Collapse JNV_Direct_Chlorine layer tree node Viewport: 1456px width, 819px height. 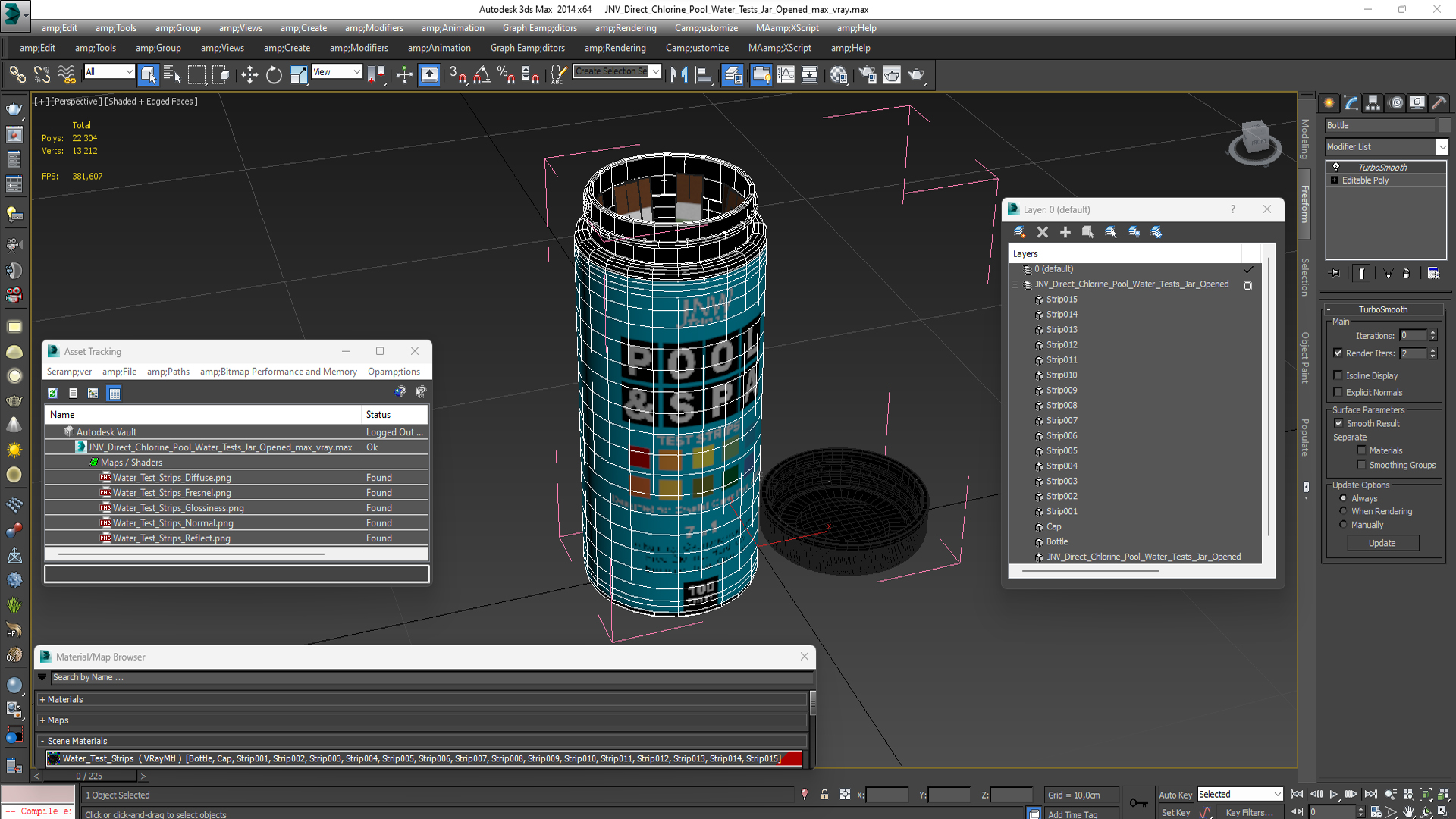click(1015, 284)
